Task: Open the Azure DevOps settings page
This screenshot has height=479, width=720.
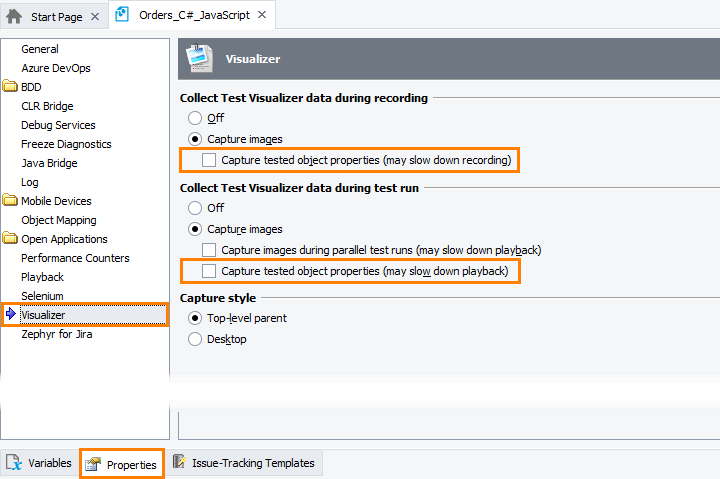Action: click(x=55, y=68)
